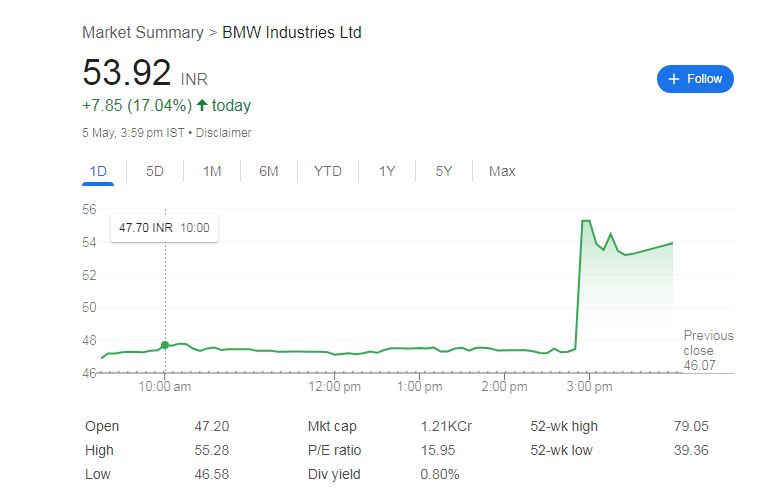Select the Max range tab
Viewport: 783px width, 504px height.
coord(502,171)
